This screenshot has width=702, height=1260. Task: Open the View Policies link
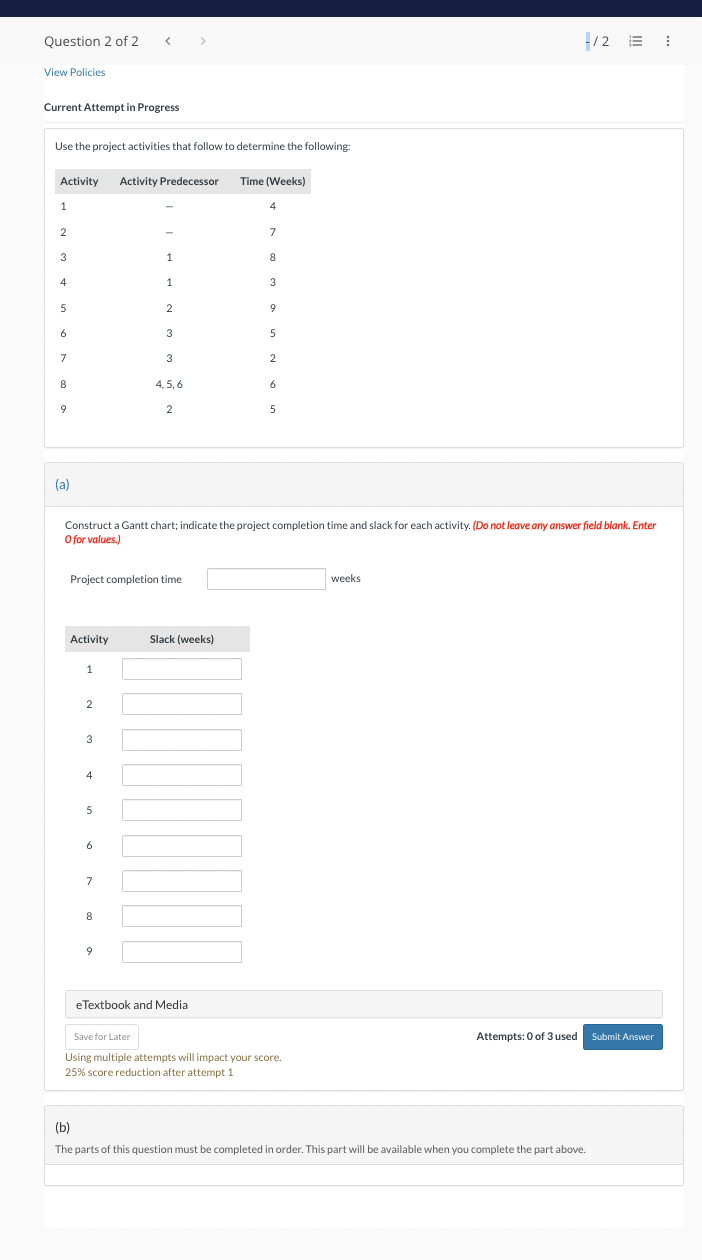coord(74,71)
